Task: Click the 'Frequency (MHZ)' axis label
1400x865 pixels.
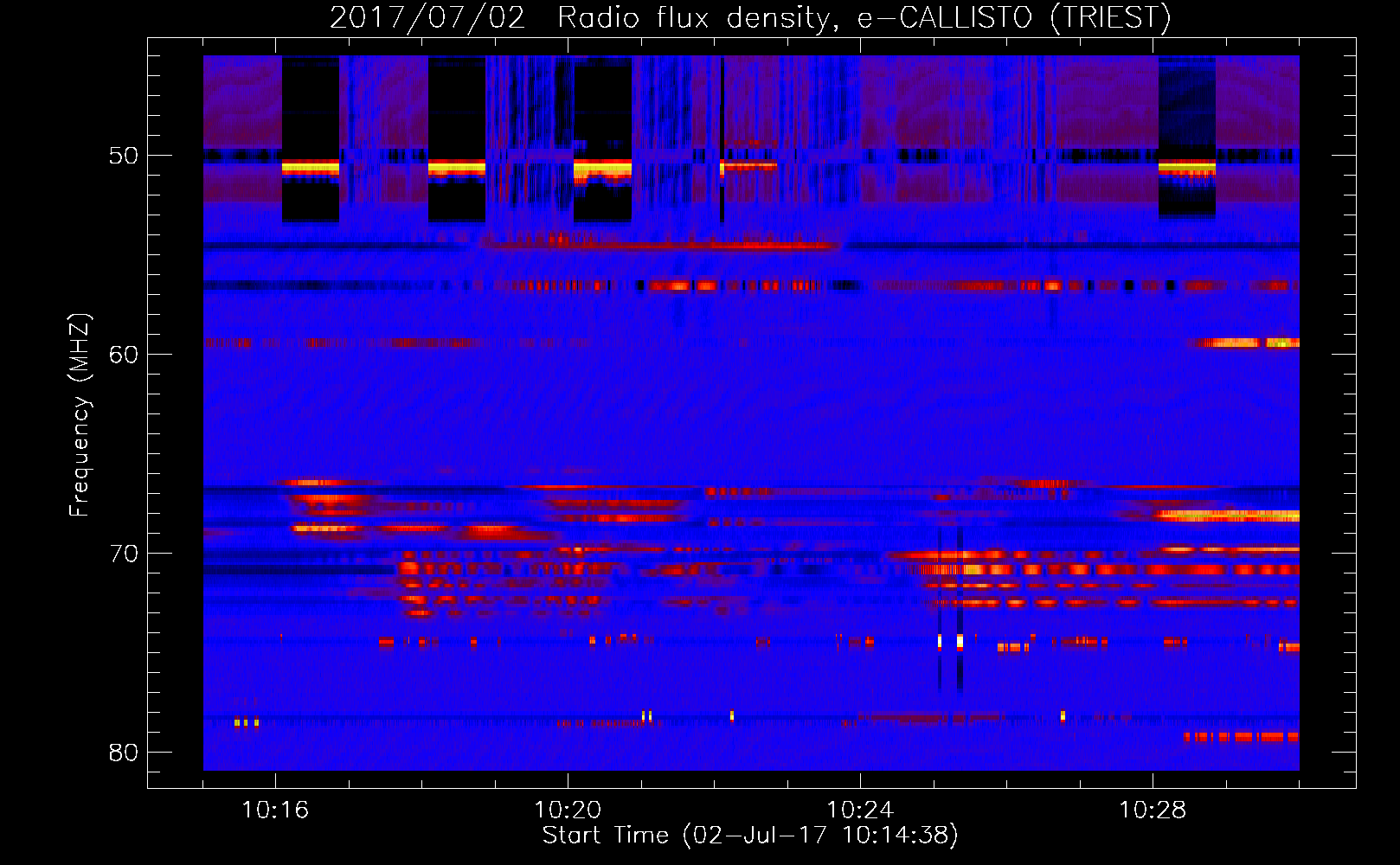Action: 80,415
